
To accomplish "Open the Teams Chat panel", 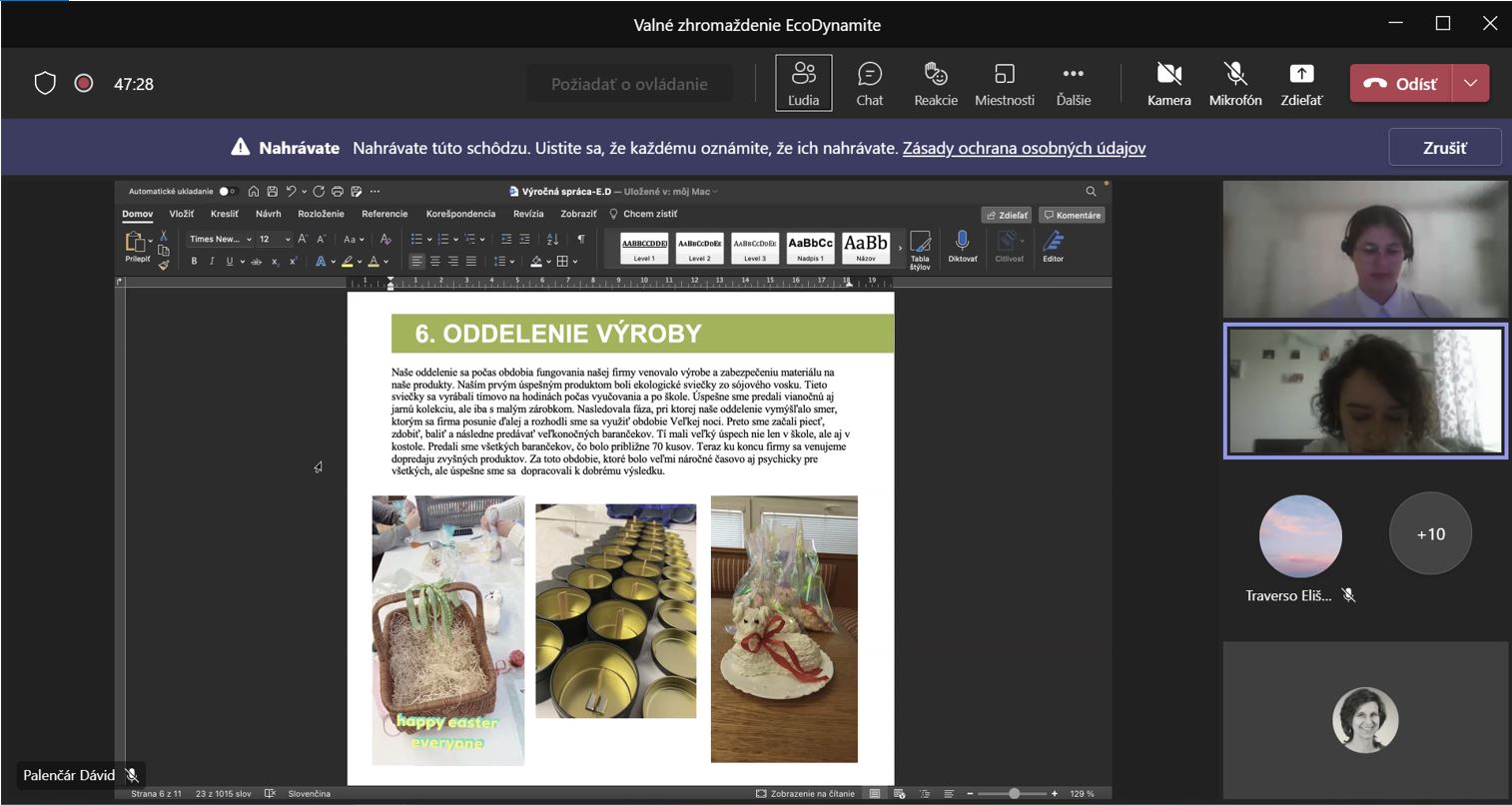I will [x=869, y=84].
